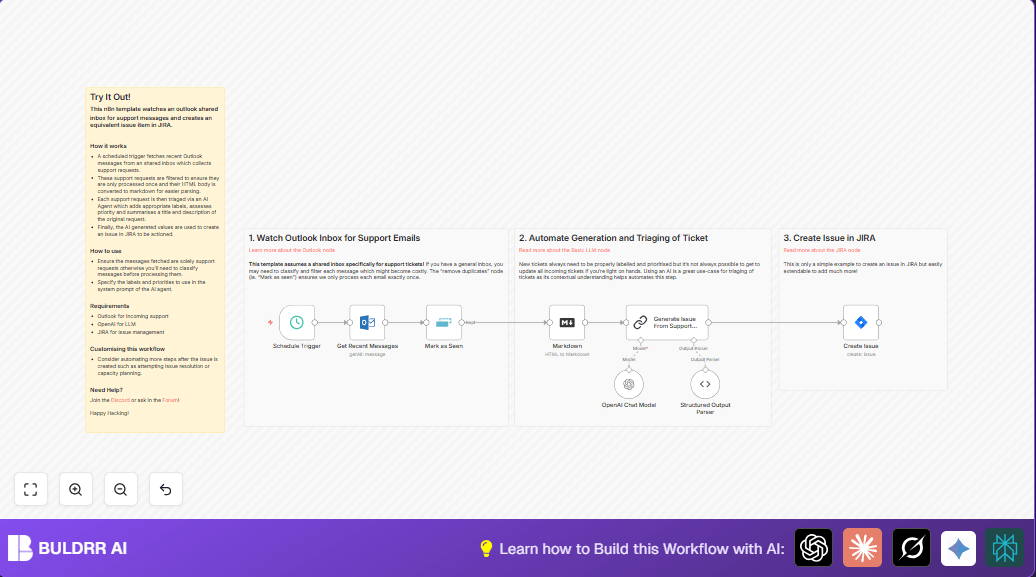1036x577 pixels.
Task: Click the 'How to use' heading
Action: [106, 251]
